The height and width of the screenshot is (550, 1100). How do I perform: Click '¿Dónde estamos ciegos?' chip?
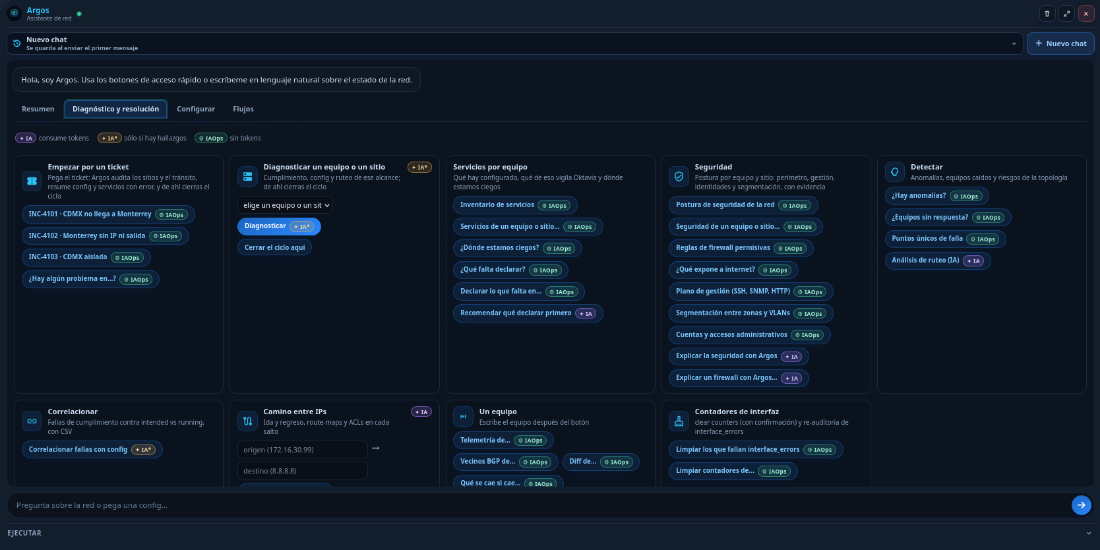[x=518, y=248]
